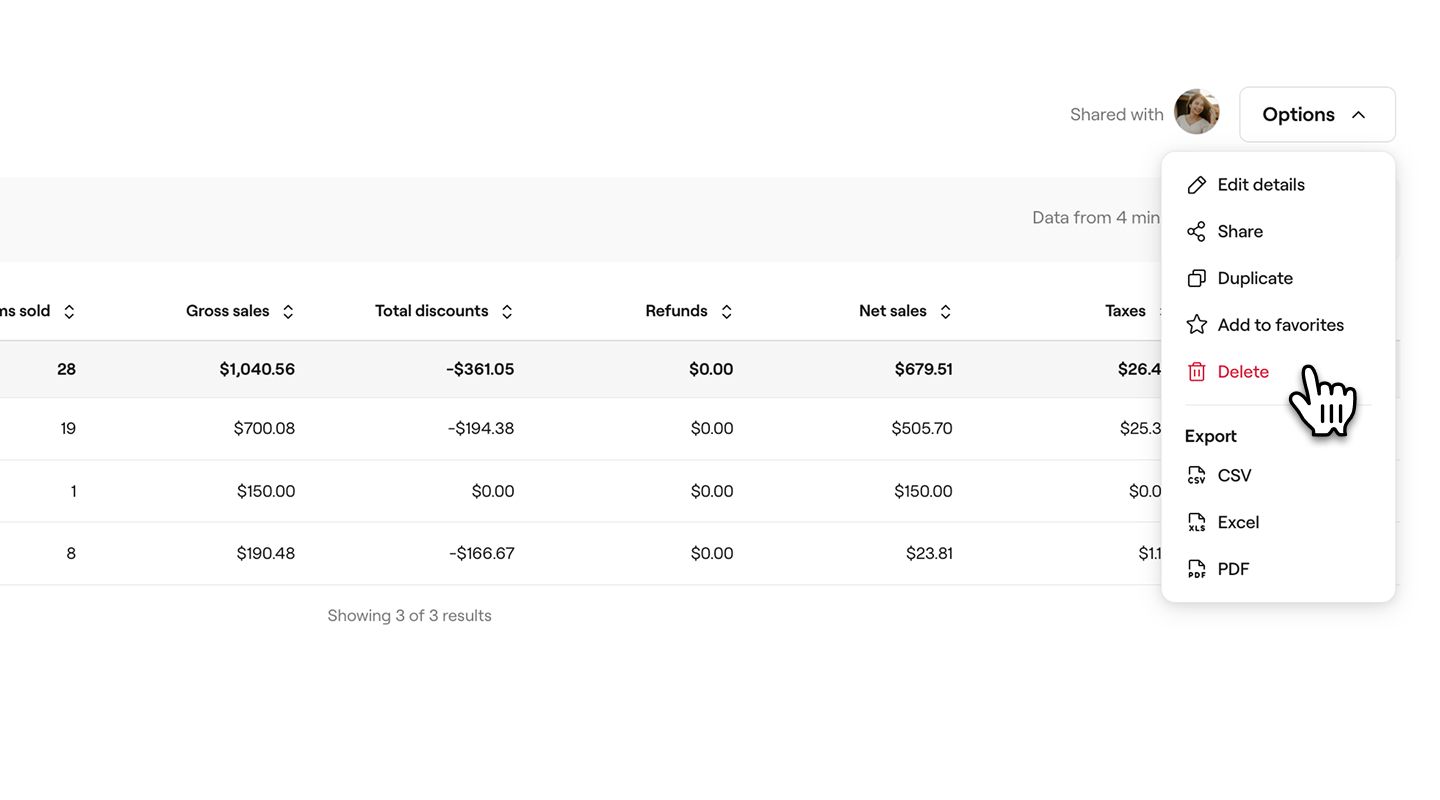Viewport: 1440px width, 800px height.
Task: Toggle sort order on Net sales column
Action: pos(945,312)
